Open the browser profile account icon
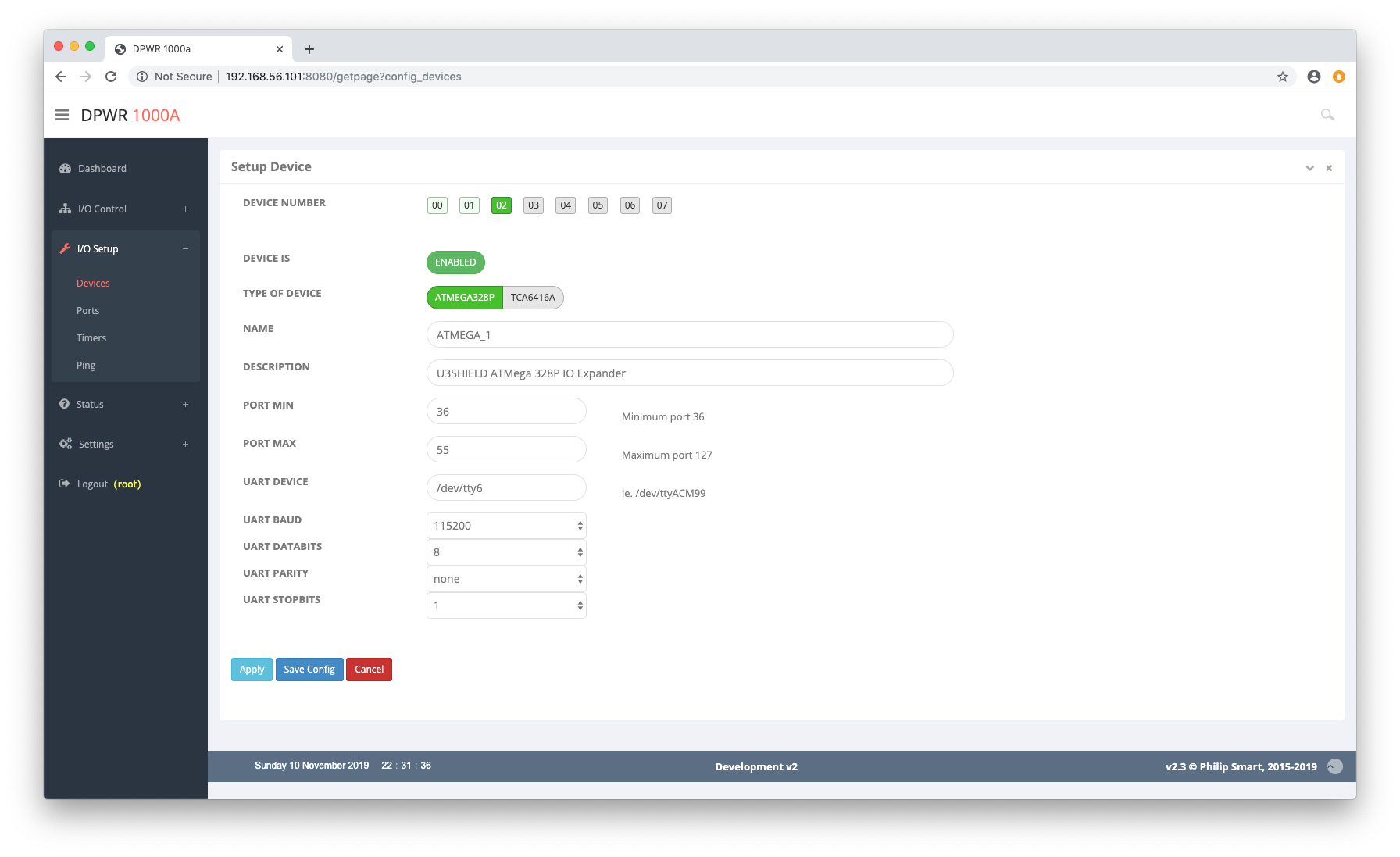 tap(1314, 77)
